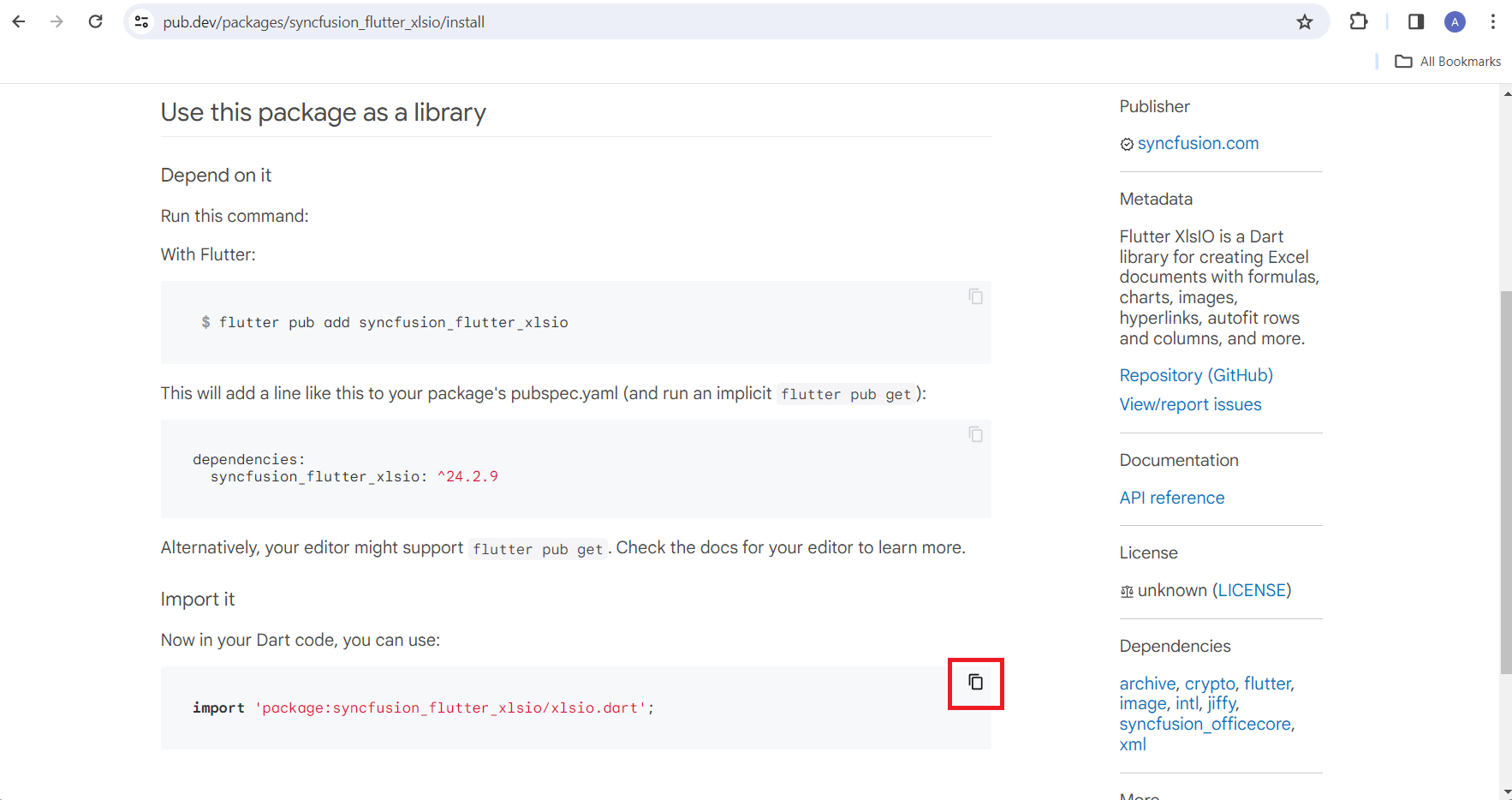The width and height of the screenshot is (1512, 800).
Task: Open Chrome three-dot menu
Action: (x=1492, y=22)
